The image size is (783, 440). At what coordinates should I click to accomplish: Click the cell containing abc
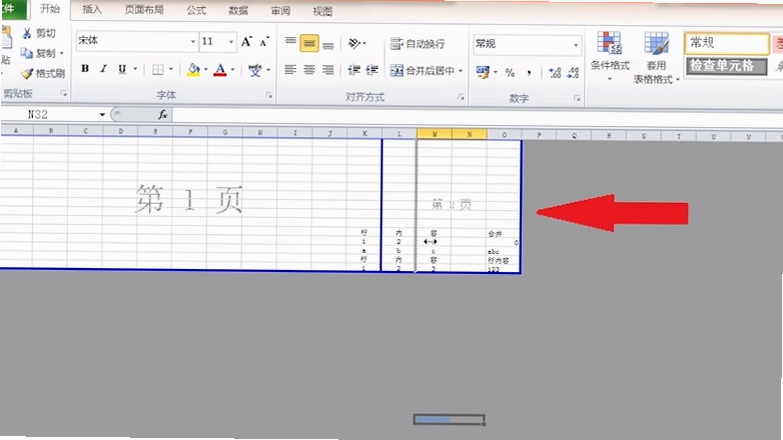pyautogui.click(x=503, y=251)
